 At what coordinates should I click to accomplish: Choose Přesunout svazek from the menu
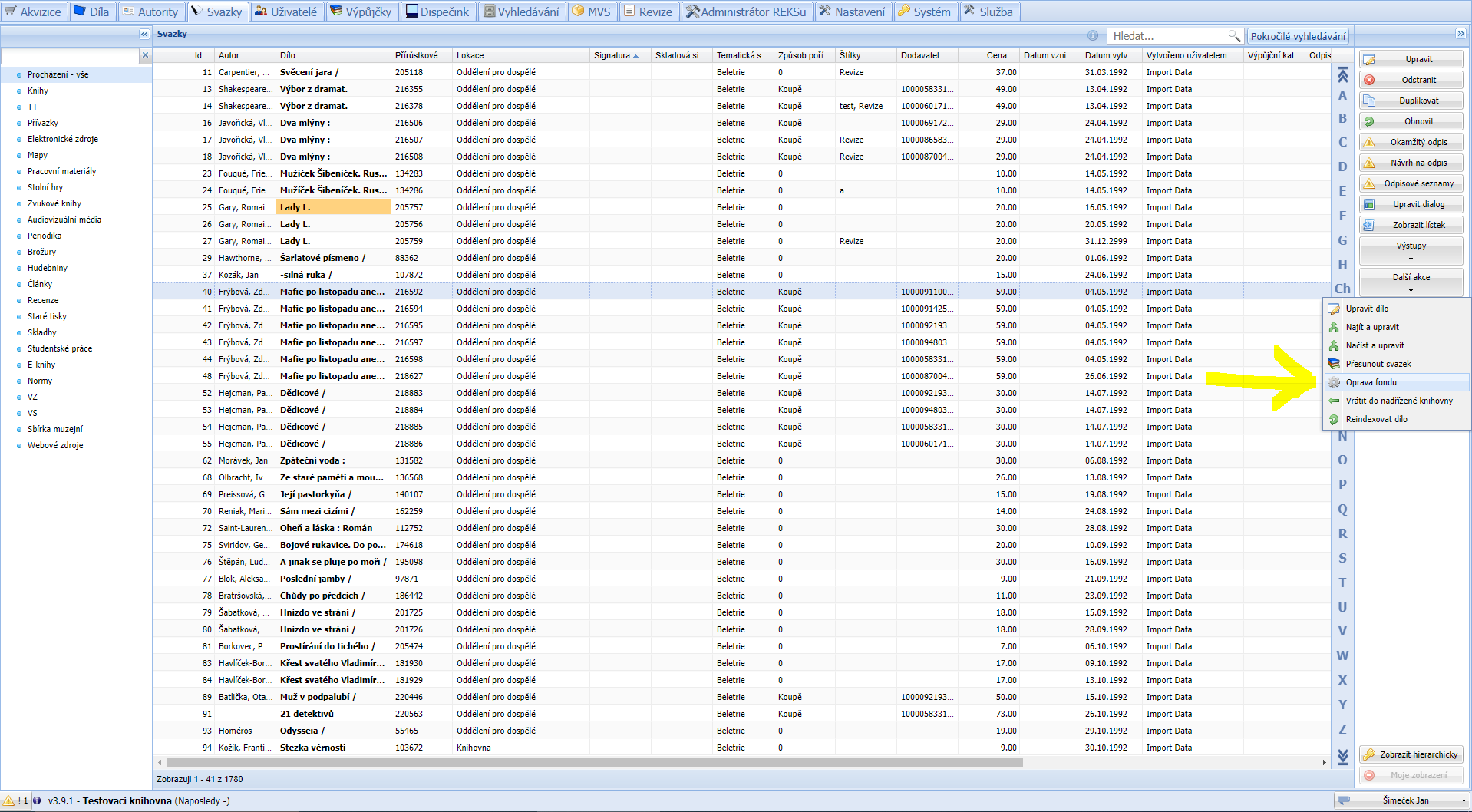(1378, 364)
